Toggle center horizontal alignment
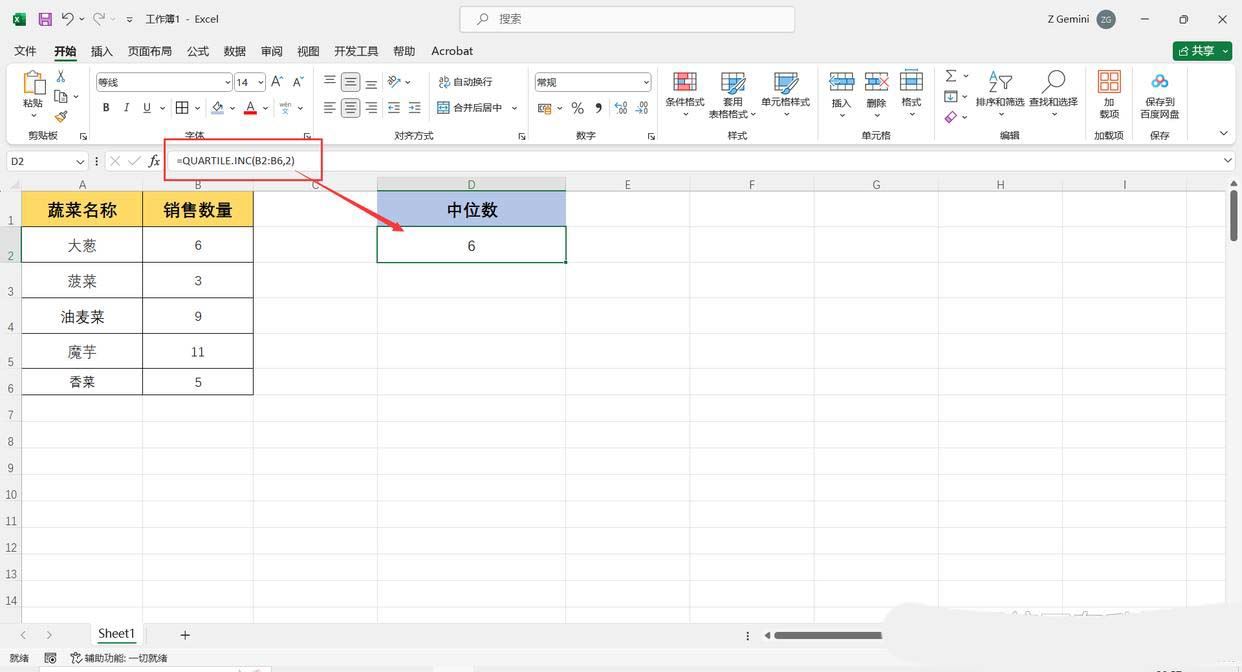Viewport: 1242px width, 672px height. click(x=350, y=108)
